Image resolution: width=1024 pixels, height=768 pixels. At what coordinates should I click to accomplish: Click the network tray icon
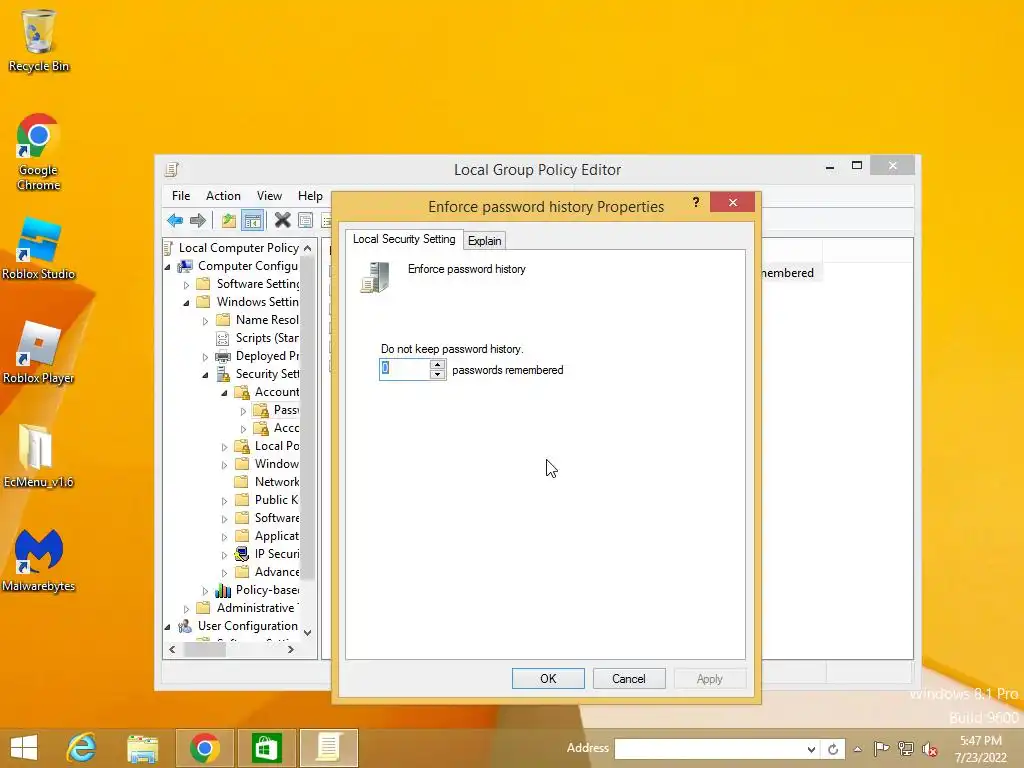(x=906, y=748)
